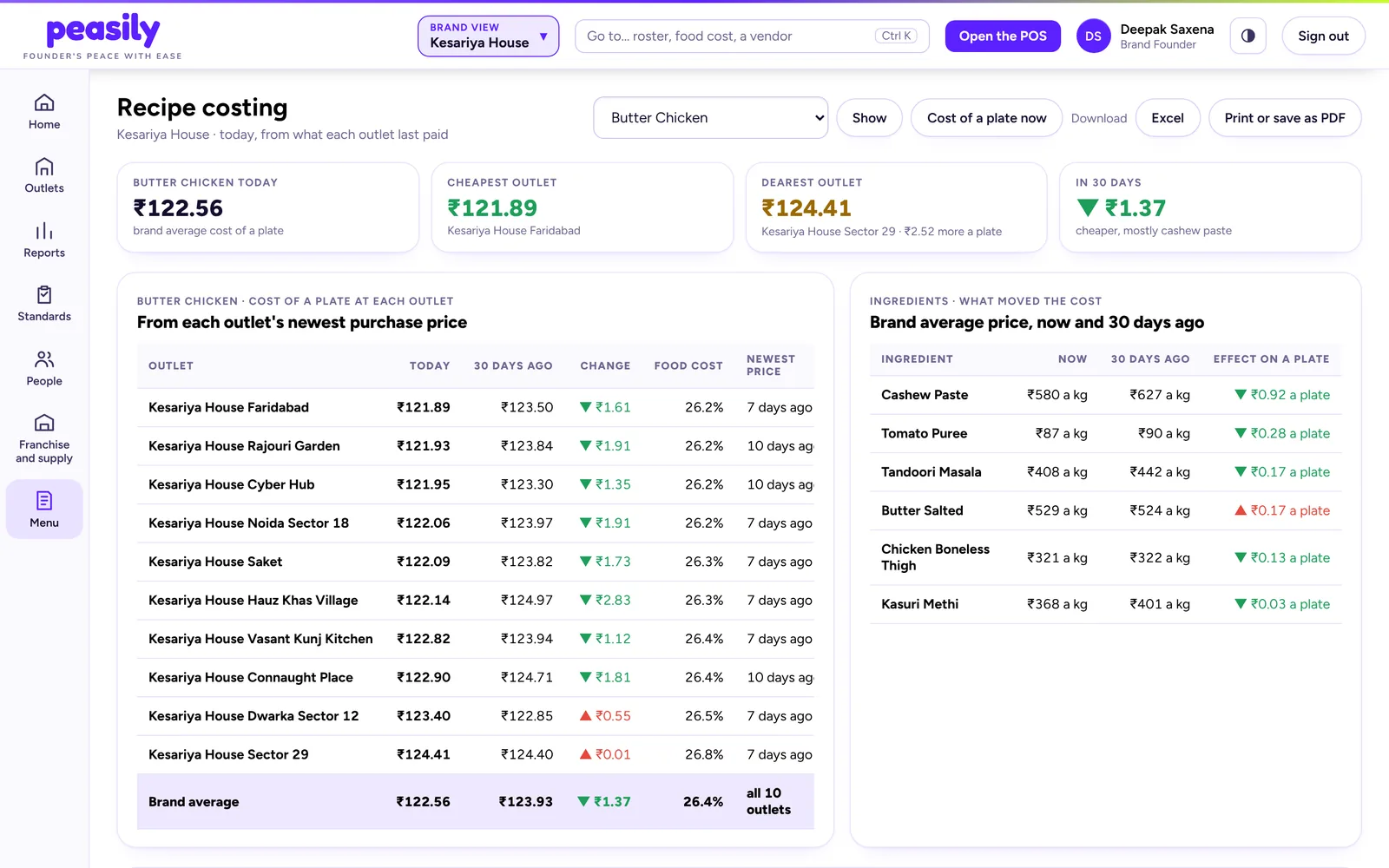
Task: Click the Tomato Puree ingredient
Action: (x=924, y=433)
